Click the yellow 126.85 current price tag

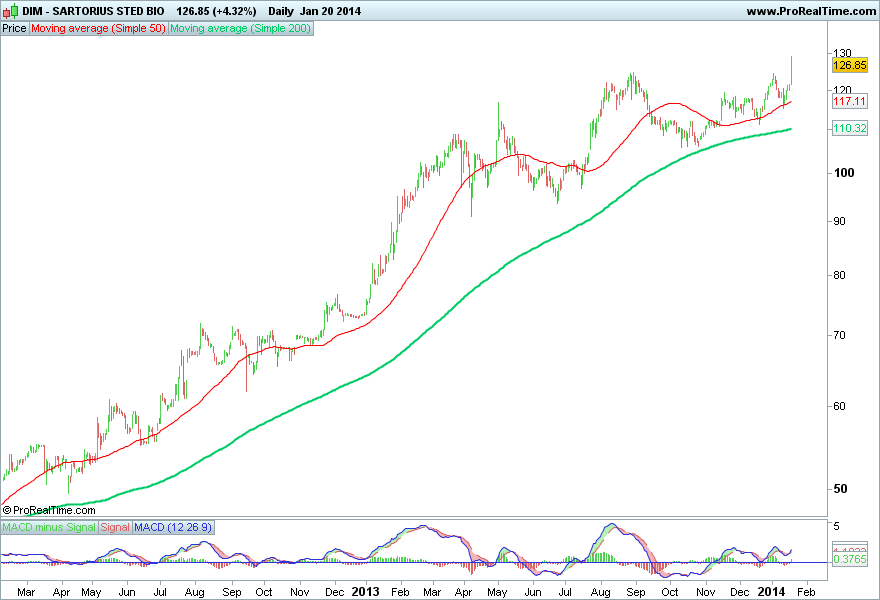pyautogui.click(x=850, y=66)
